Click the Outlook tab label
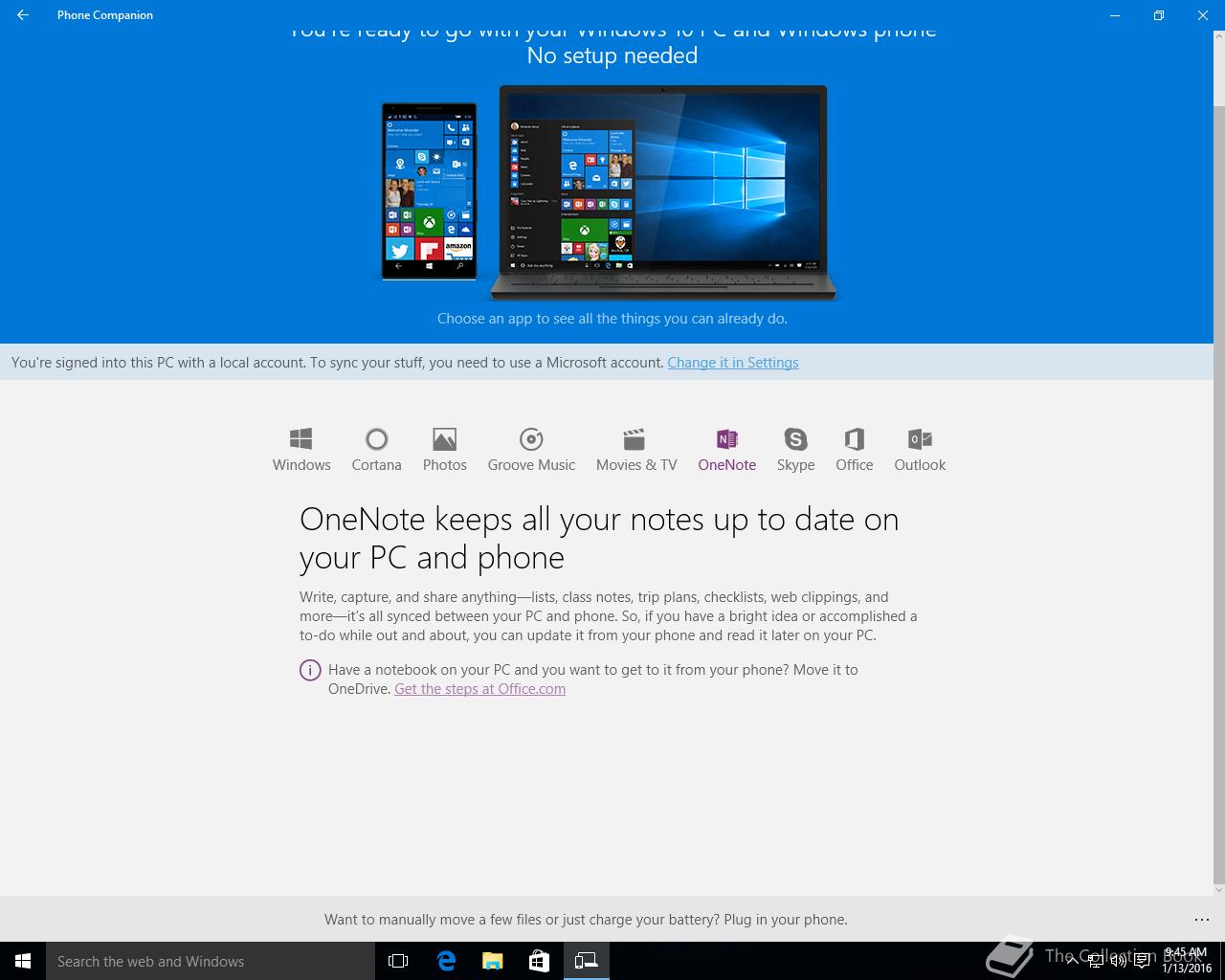Image resolution: width=1225 pixels, height=980 pixels. [920, 465]
